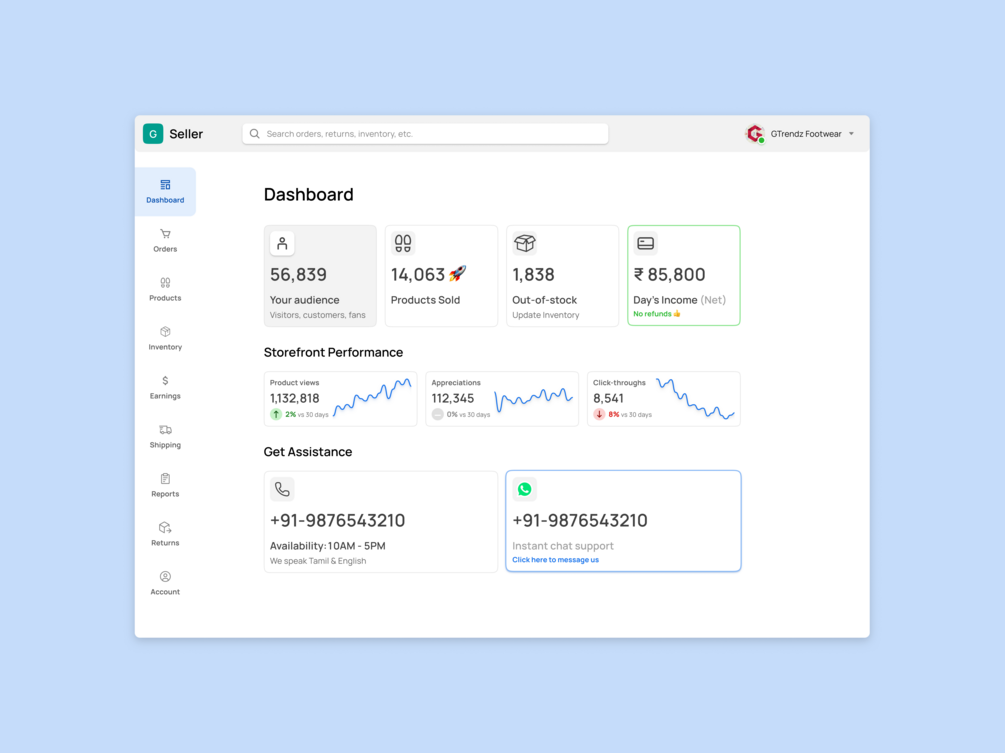
Task: Click the phone number beside the phone icon
Action: (x=337, y=520)
